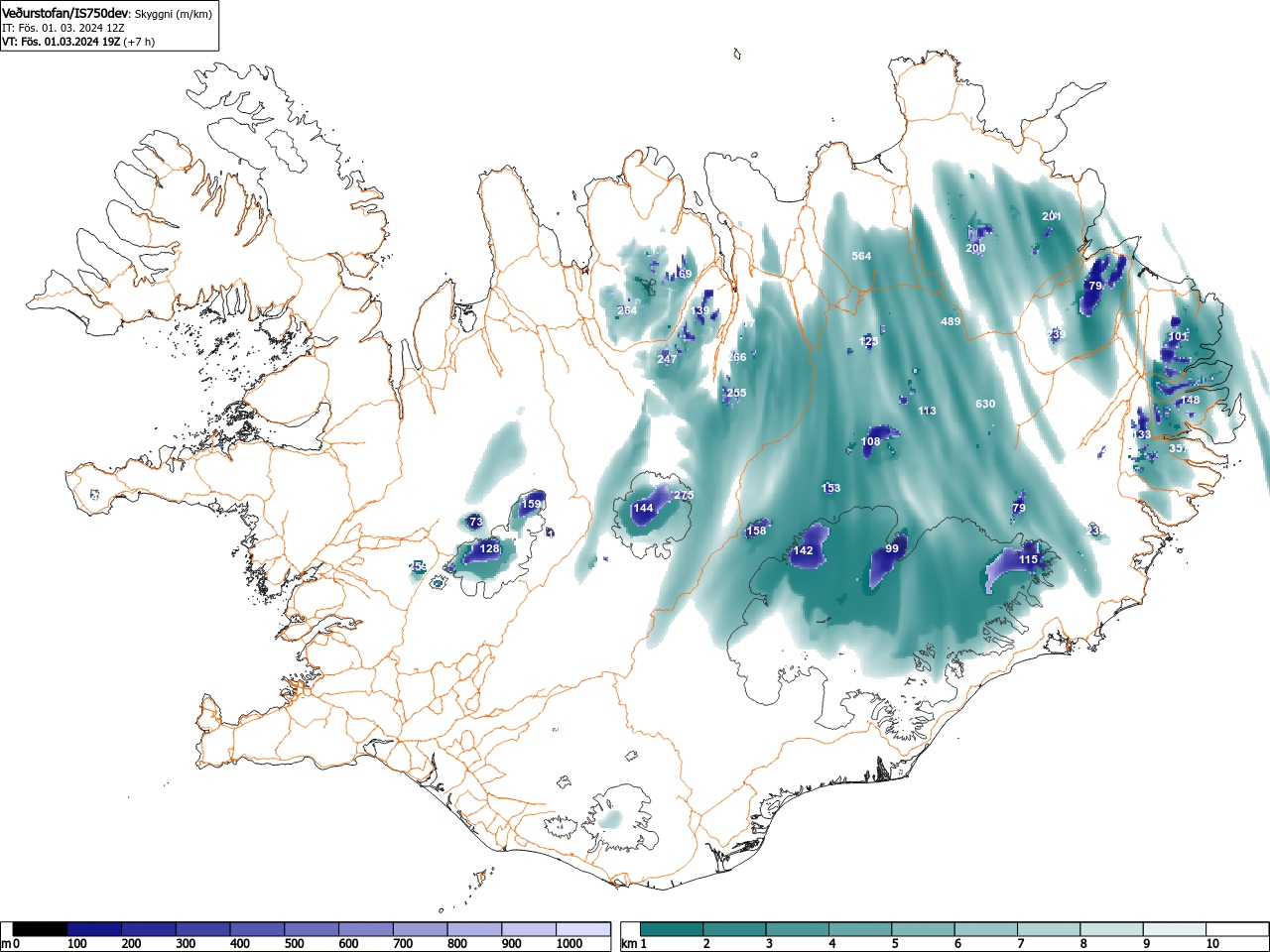Click the visibility value '564' on the map
1270x952 pixels.
pos(861,256)
